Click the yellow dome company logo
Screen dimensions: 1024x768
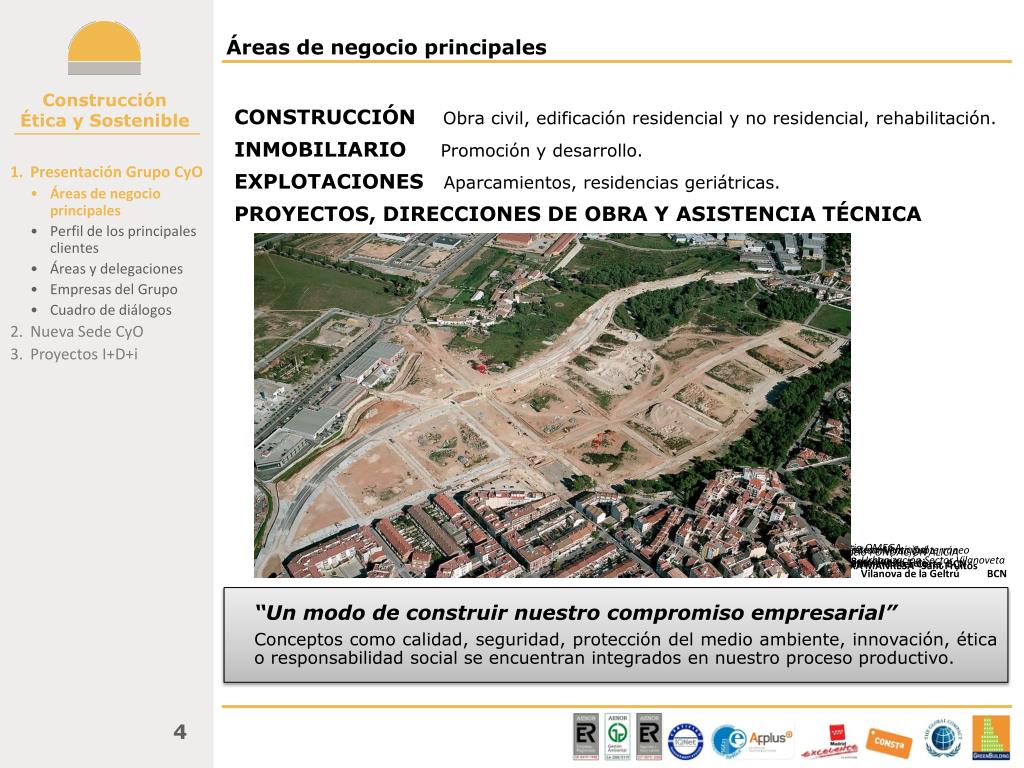104,48
